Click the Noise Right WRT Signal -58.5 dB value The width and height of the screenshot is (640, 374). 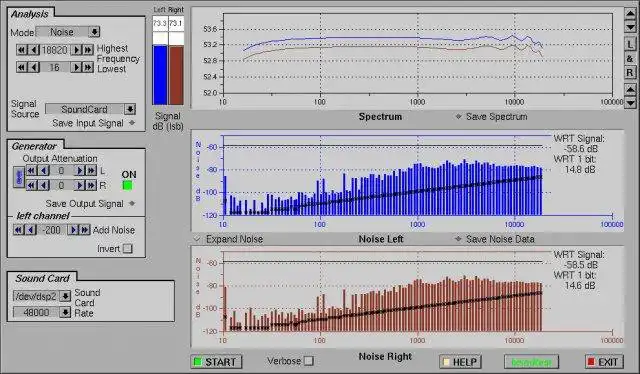pyautogui.click(x=580, y=265)
